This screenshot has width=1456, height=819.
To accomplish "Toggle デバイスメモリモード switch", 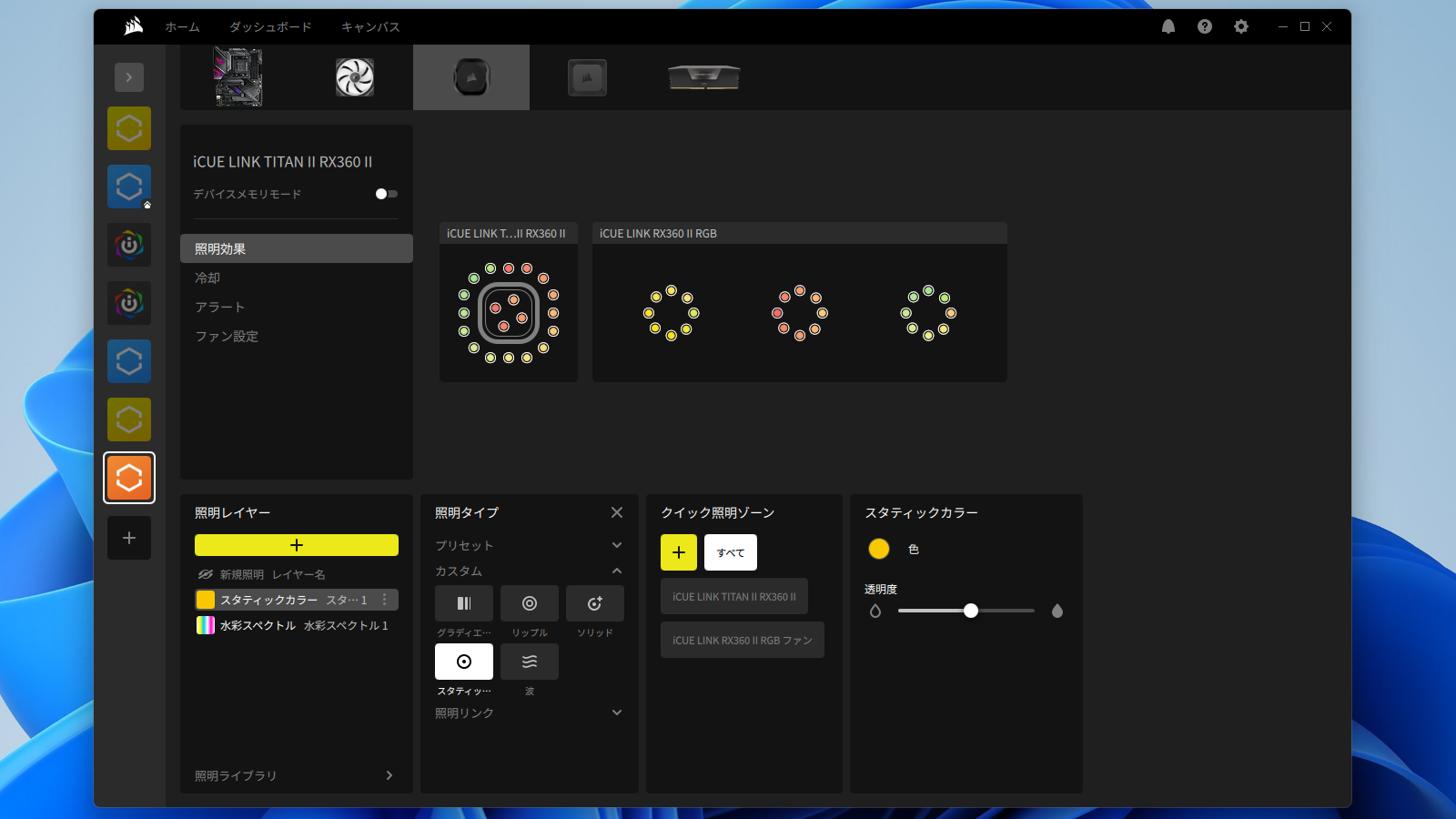I will point(387,194).
